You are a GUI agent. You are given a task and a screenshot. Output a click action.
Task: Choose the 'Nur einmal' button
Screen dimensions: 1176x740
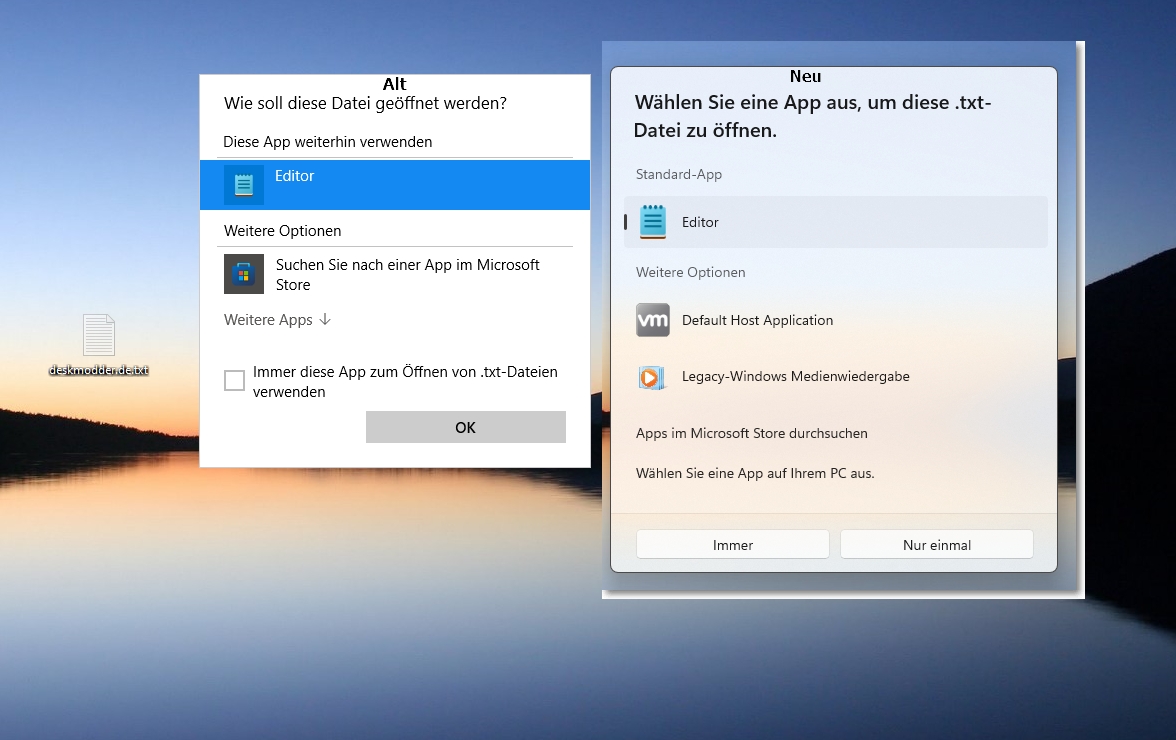[x=937, y=545]
